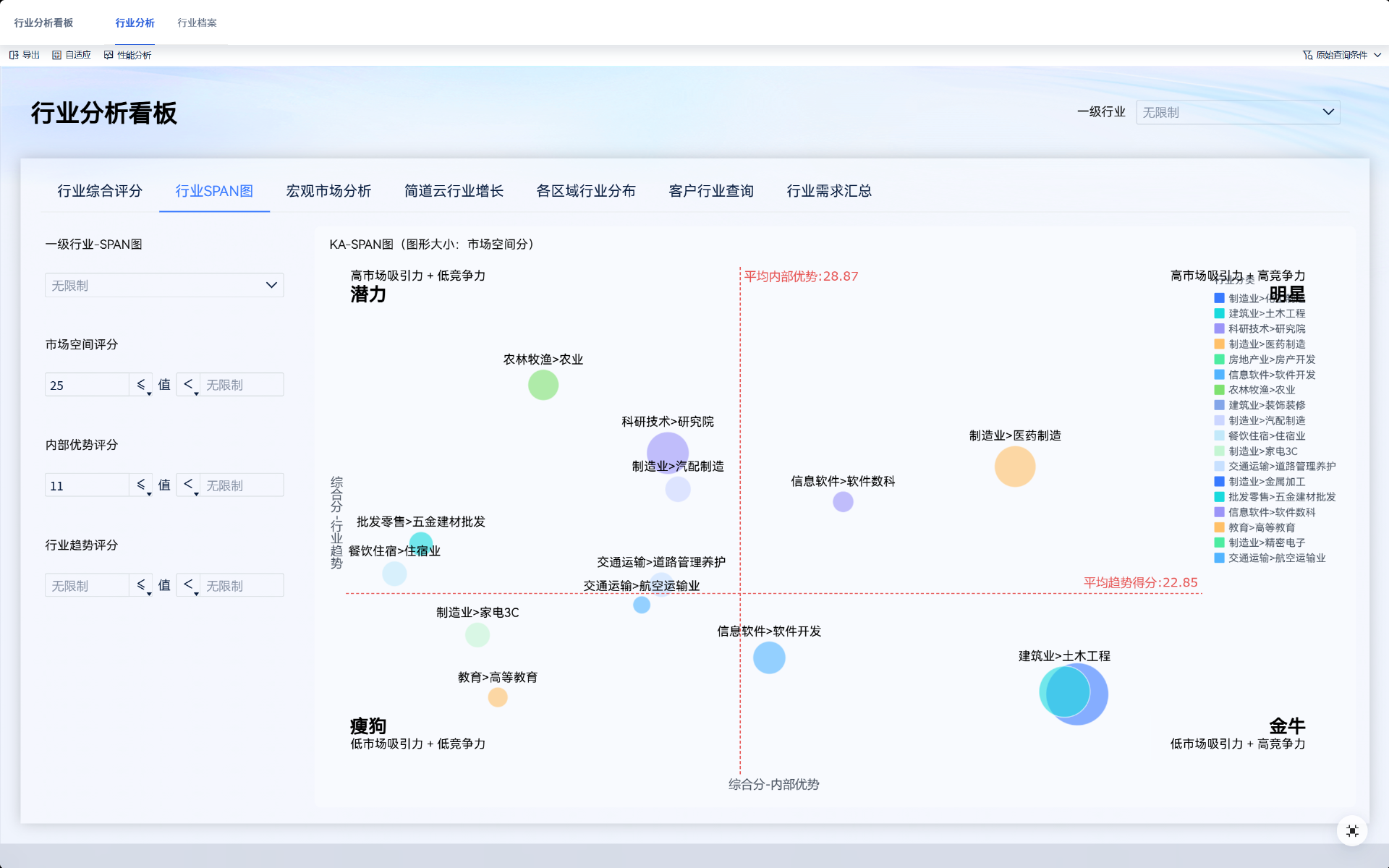
Task: Click the 导出 export icon
Action: pos(14,55)
